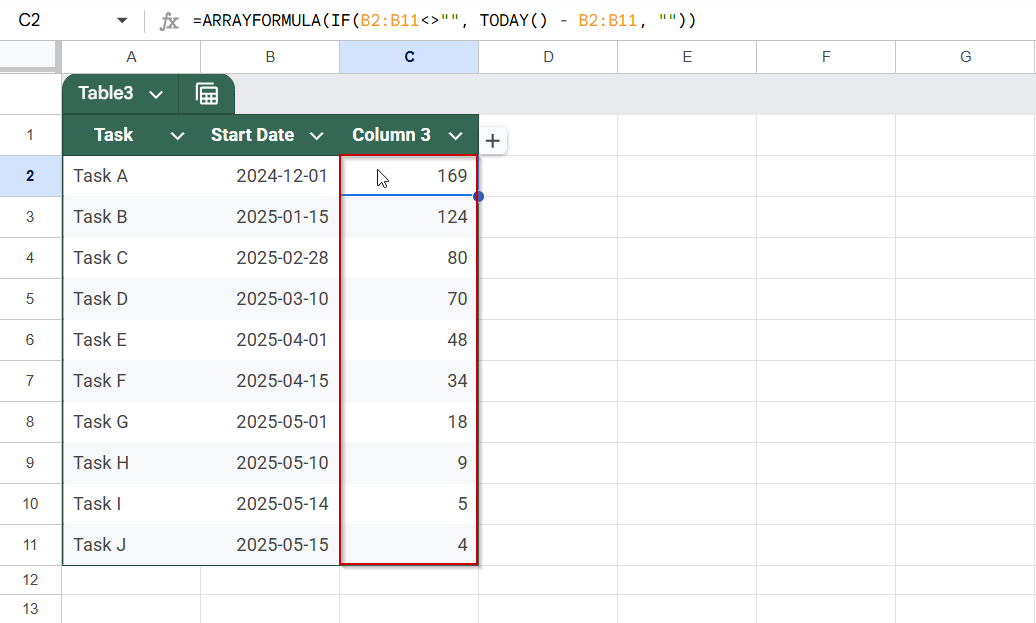The height and width of the screenshot is (623, 1036).
Task: Select cell Task E
Action: tap(131, 340)
